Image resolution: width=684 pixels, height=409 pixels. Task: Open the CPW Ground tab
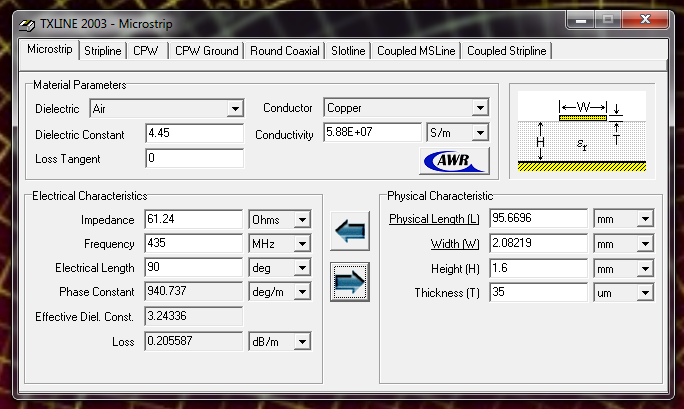206,51
